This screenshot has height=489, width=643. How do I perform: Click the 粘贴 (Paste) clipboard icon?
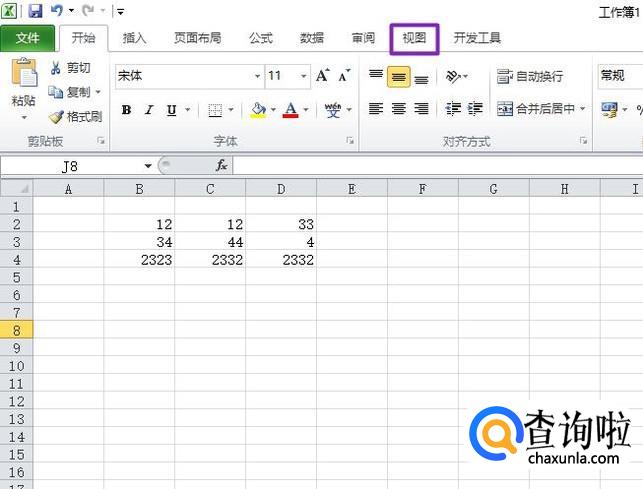point(23,73)
